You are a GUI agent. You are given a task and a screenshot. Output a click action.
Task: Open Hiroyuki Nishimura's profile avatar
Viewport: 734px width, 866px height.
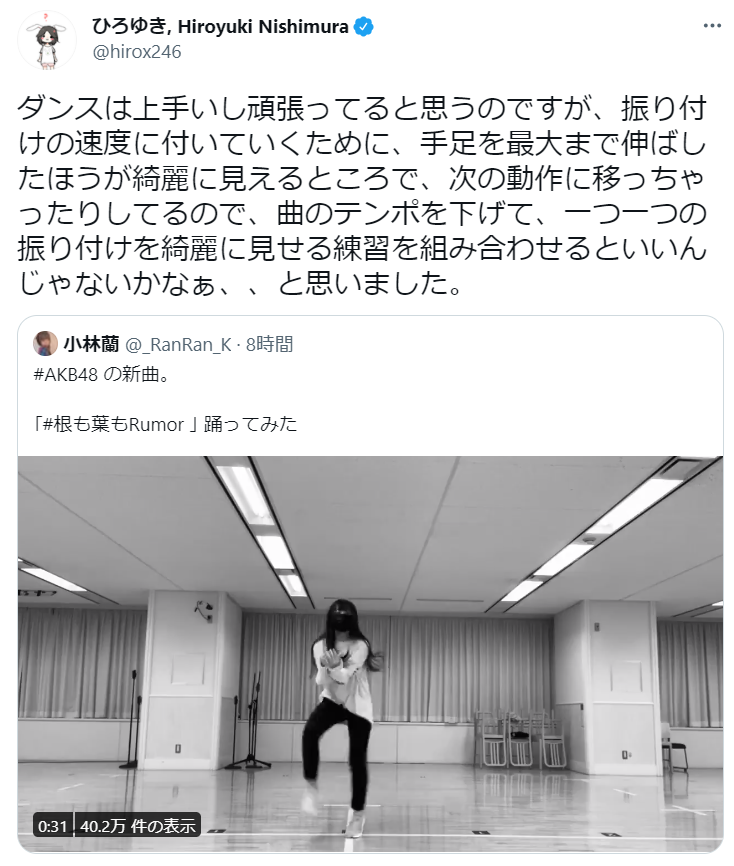pyautogui.click(x=47, y=40)
